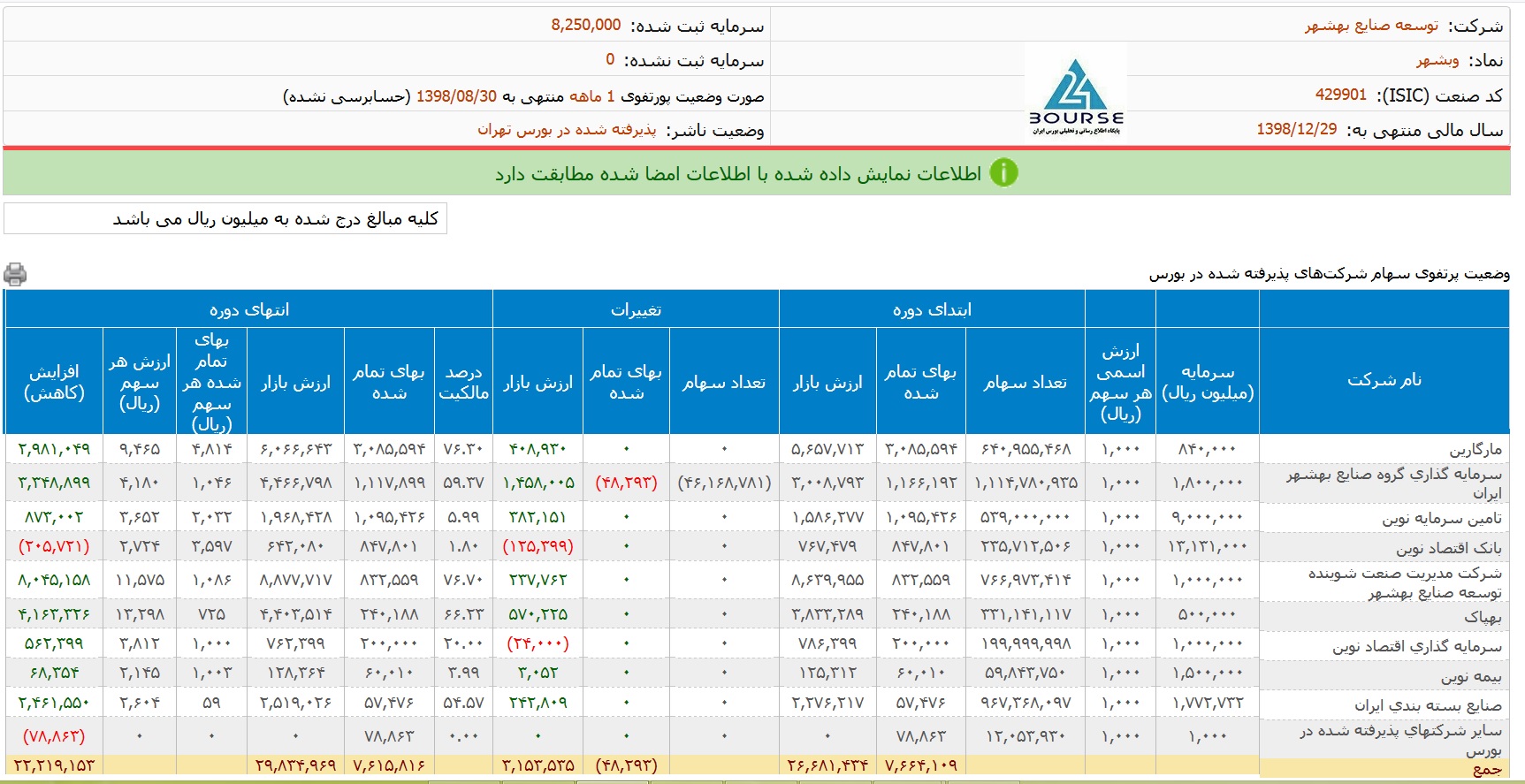Click the unregistered capital value 0
The image size is (1525, 784).
[610, 59]
